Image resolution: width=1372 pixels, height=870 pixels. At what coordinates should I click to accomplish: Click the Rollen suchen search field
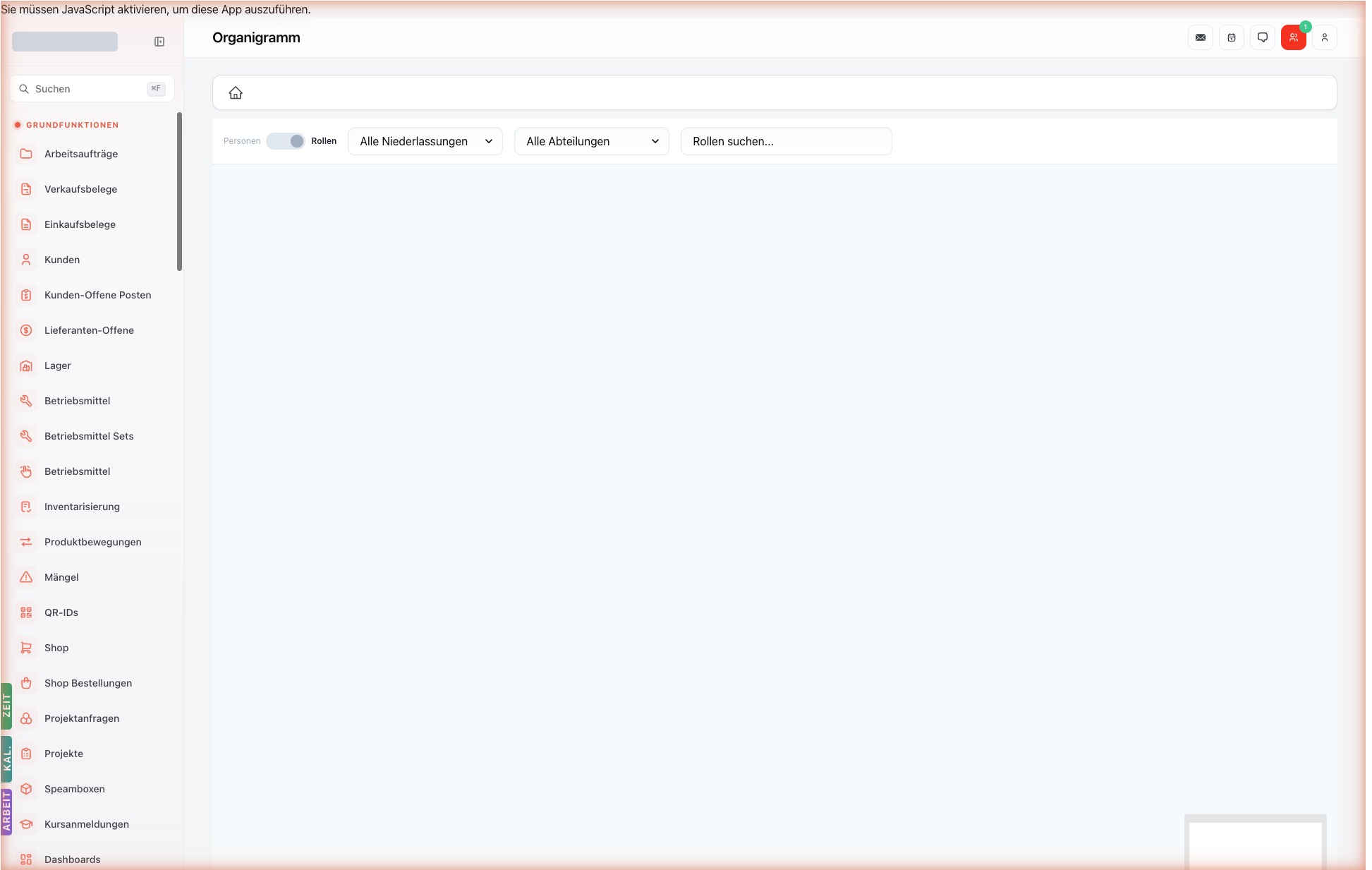[x=787, y=141]
